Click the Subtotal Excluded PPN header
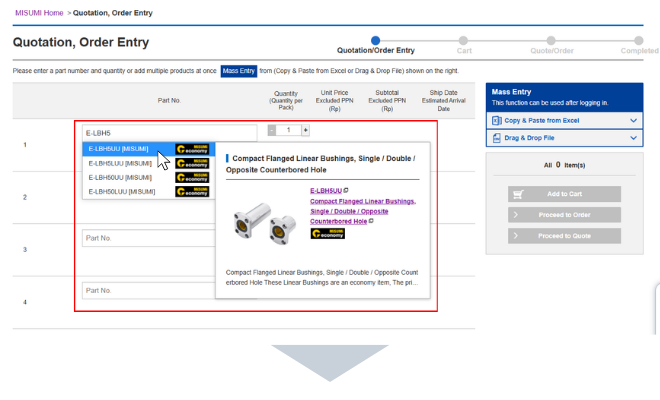This screenshot has height=400, width=660. (387, 101)
